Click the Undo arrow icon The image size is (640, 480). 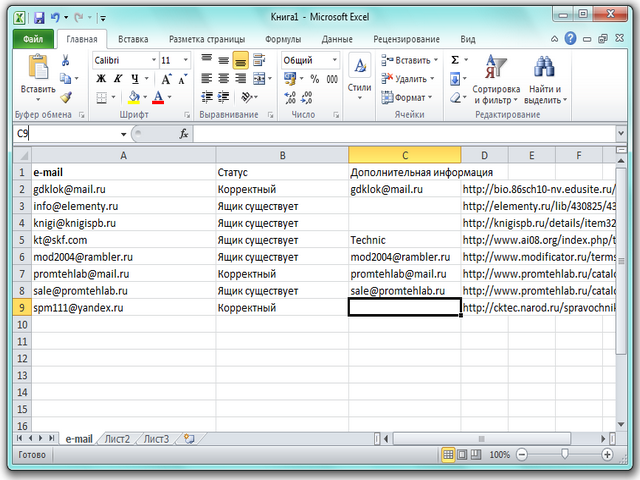point(55,18)
